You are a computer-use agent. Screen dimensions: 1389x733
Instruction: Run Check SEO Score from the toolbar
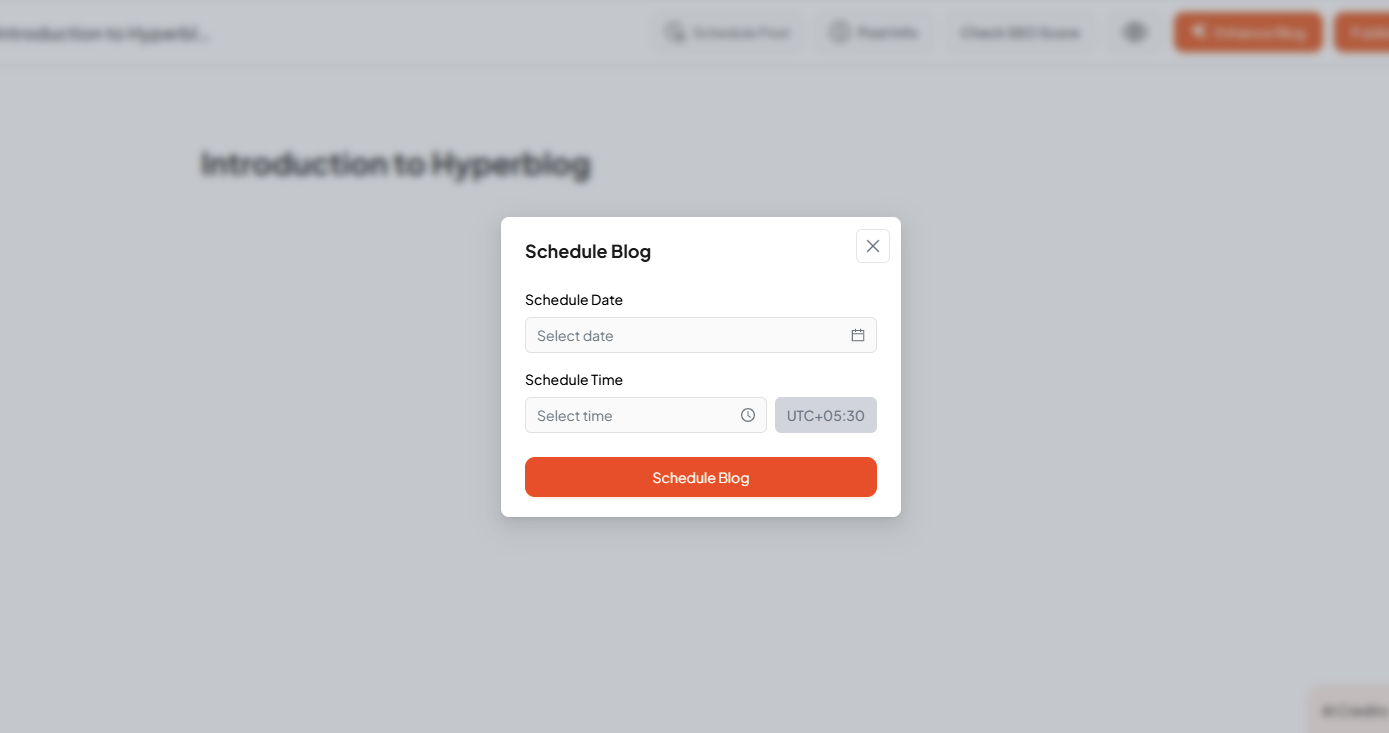[1019, 31]
